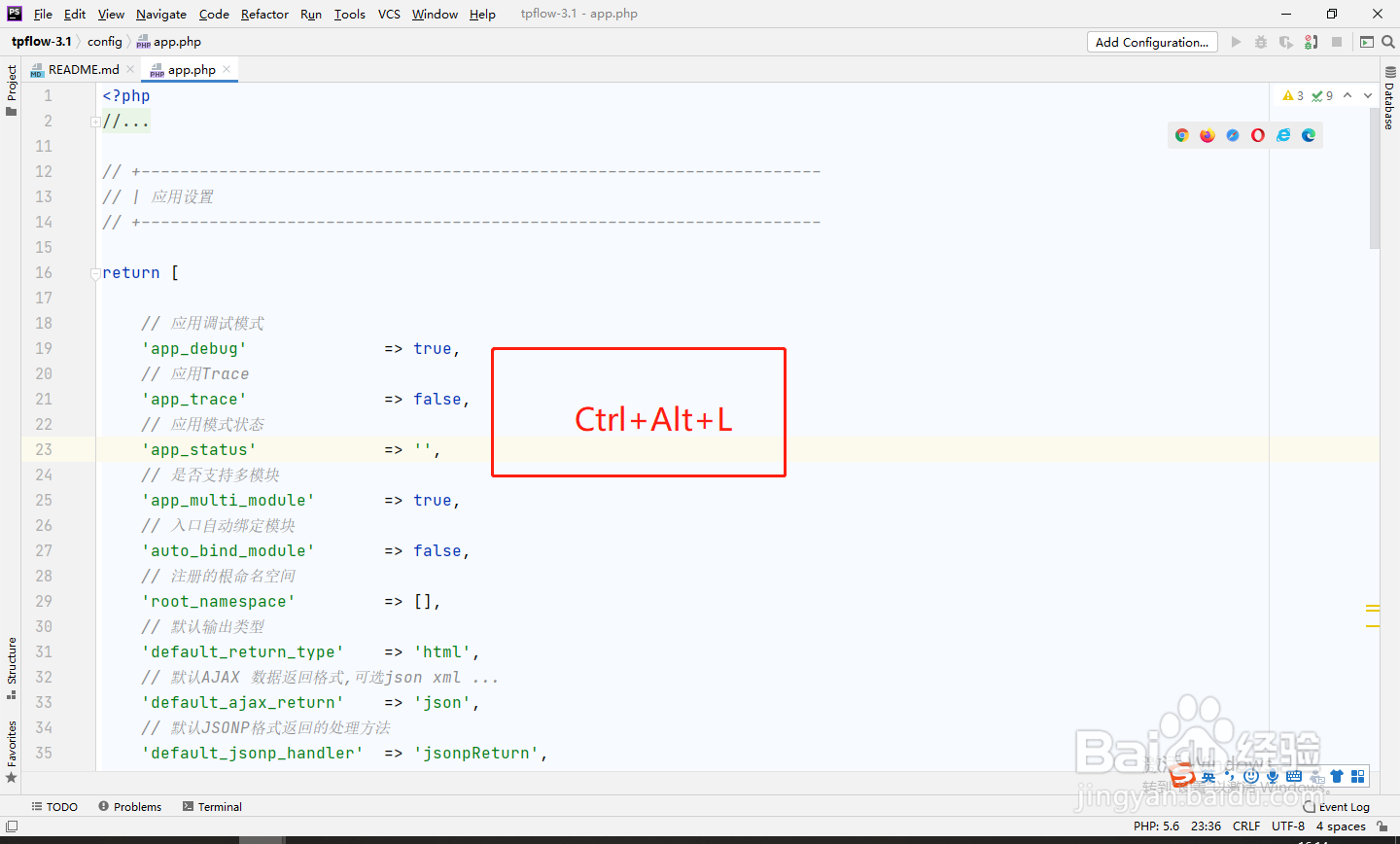Click Add Configuration button

[x=1152, y=42]
